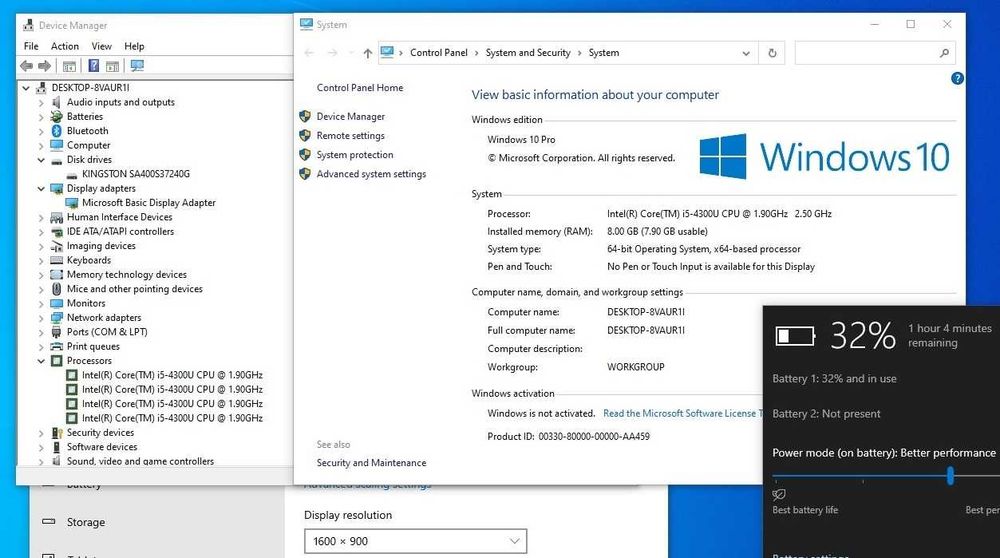
Task: Click Show/Hide Console Tree toolbar icon
Action: [x=70, y=66]
